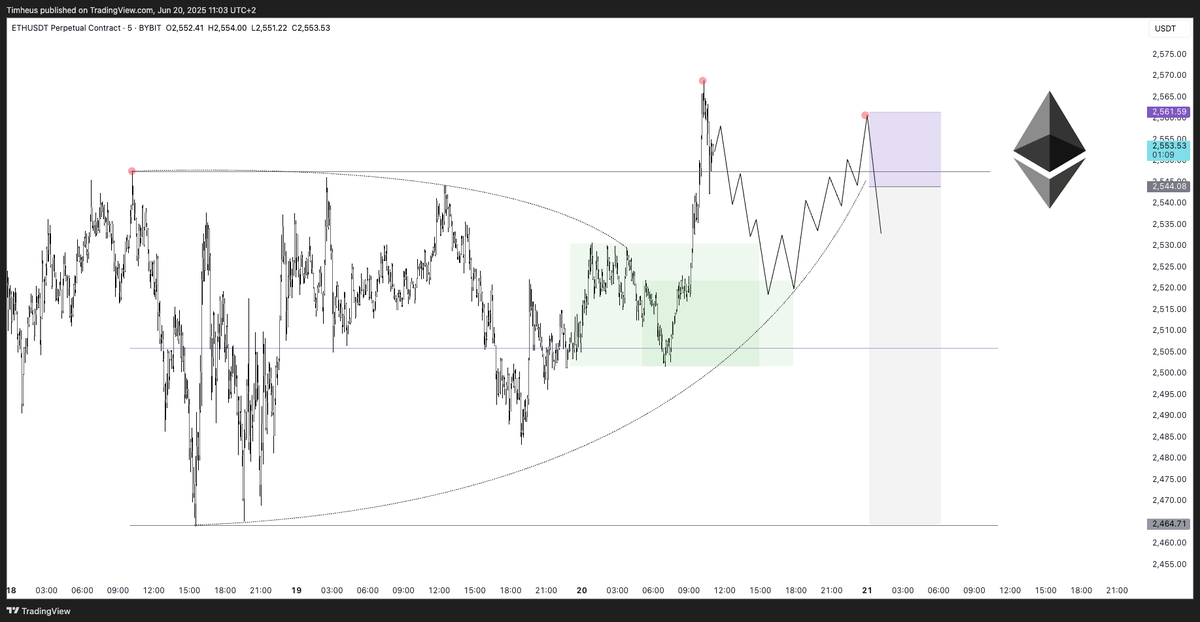
Task: Click the 2,525.00 price axis label
Action: [x=1169, y=266]
